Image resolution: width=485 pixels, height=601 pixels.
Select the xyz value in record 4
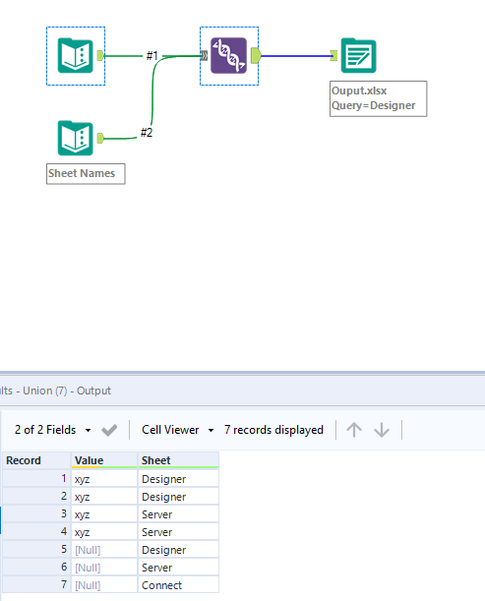pyautogui.click(x=104, y=532)
